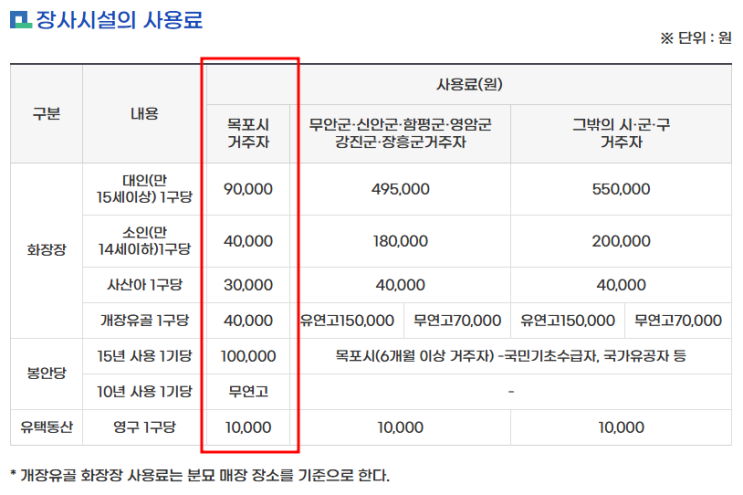Click the '15년 사용 1기당' cell
743x495 pixels.
click(x=144, y=356)
